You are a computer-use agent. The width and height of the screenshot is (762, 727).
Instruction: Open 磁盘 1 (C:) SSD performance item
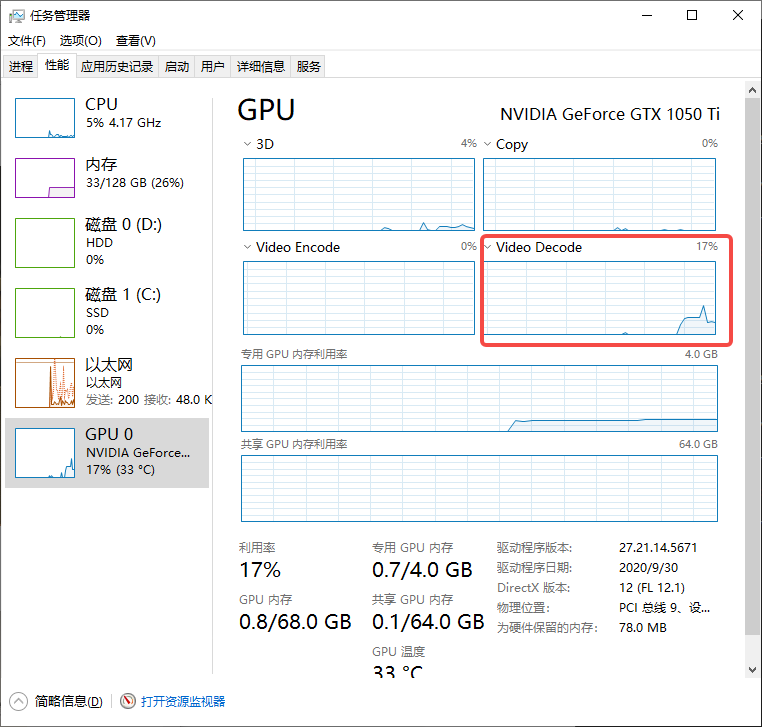[x=108, y=310]
